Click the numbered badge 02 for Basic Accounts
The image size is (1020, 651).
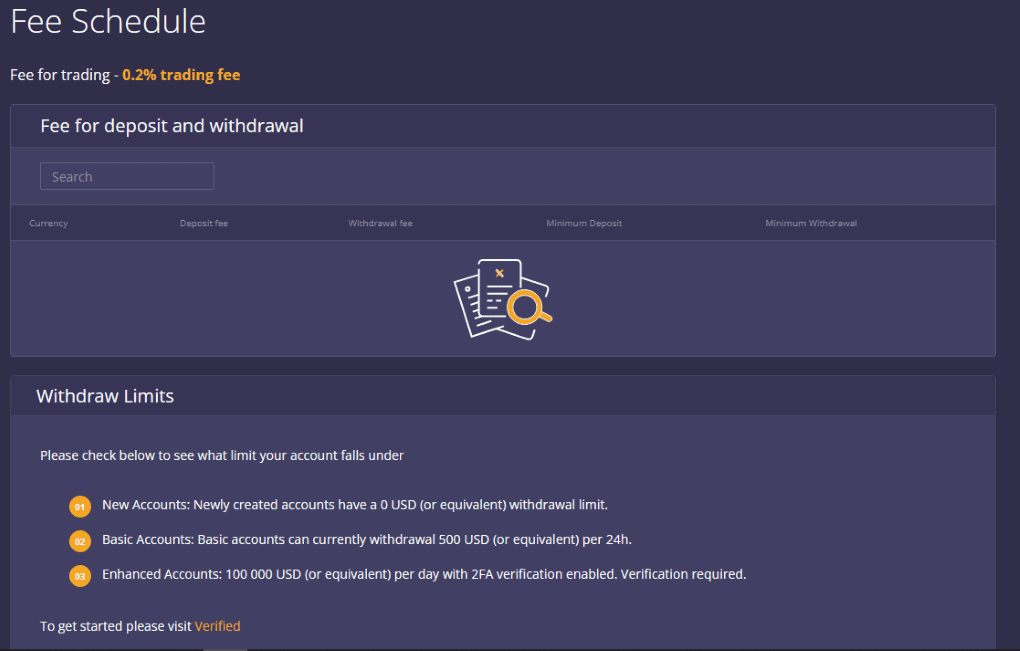pyautogui.click(x=79, y=541)
